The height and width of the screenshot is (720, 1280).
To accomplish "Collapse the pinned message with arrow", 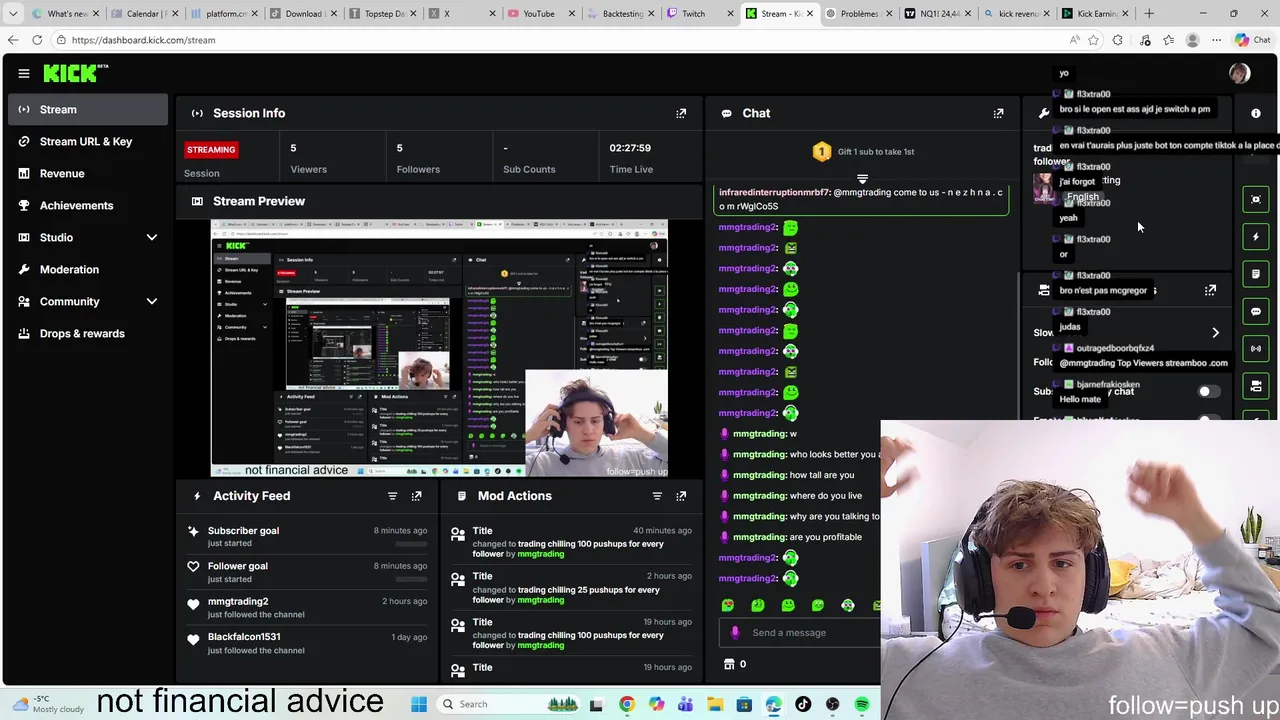I will tap(862, 179).
